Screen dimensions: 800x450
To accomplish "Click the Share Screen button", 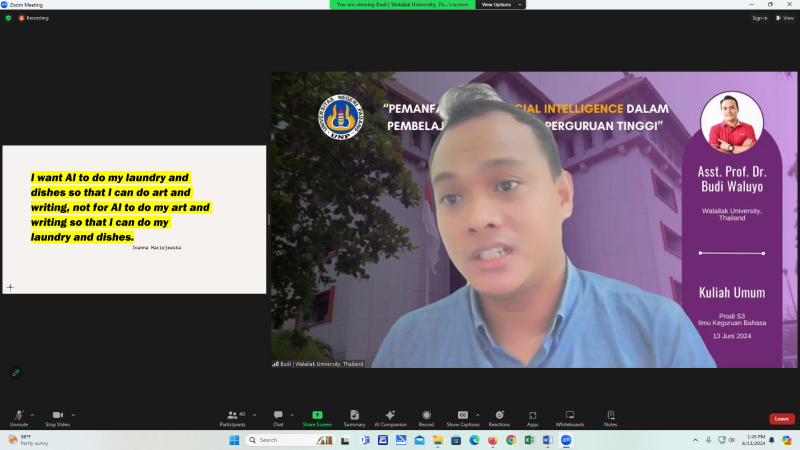I will tap(317, 418).
